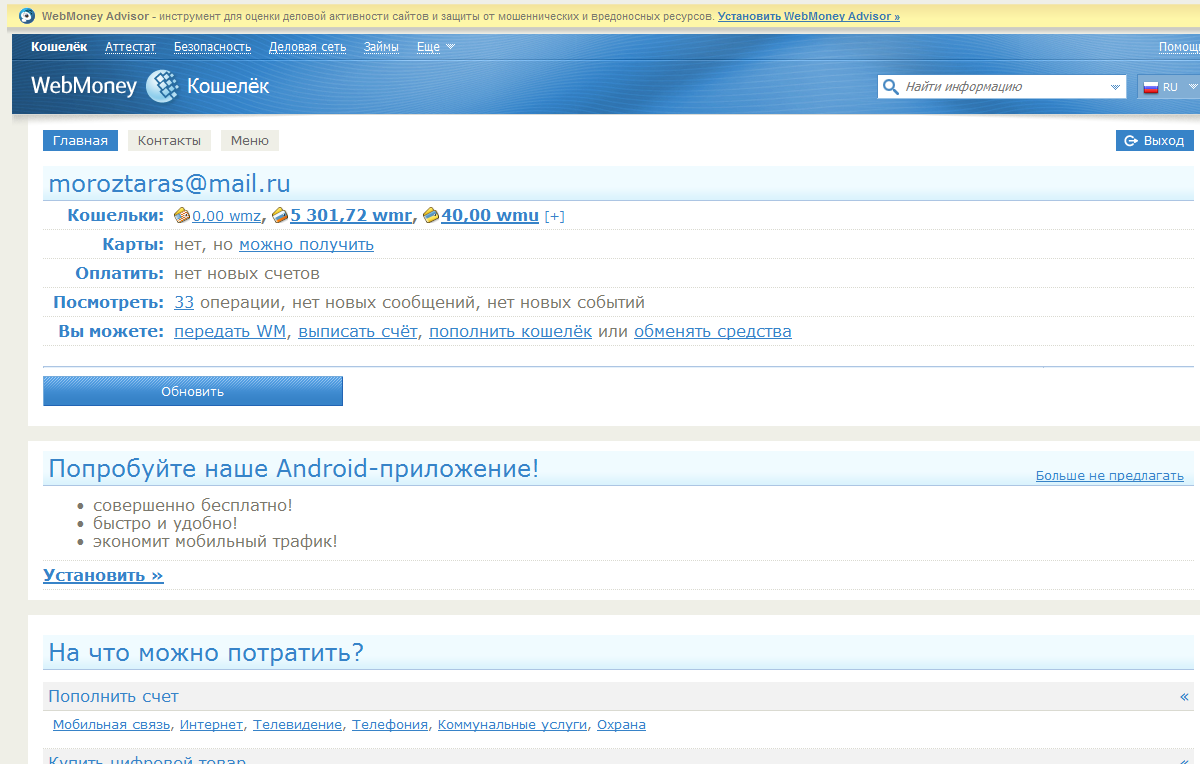This screenshot has width=1200, height=764.
Task: Click the WebMoney globe logo icon
Action: coord(162,87)
